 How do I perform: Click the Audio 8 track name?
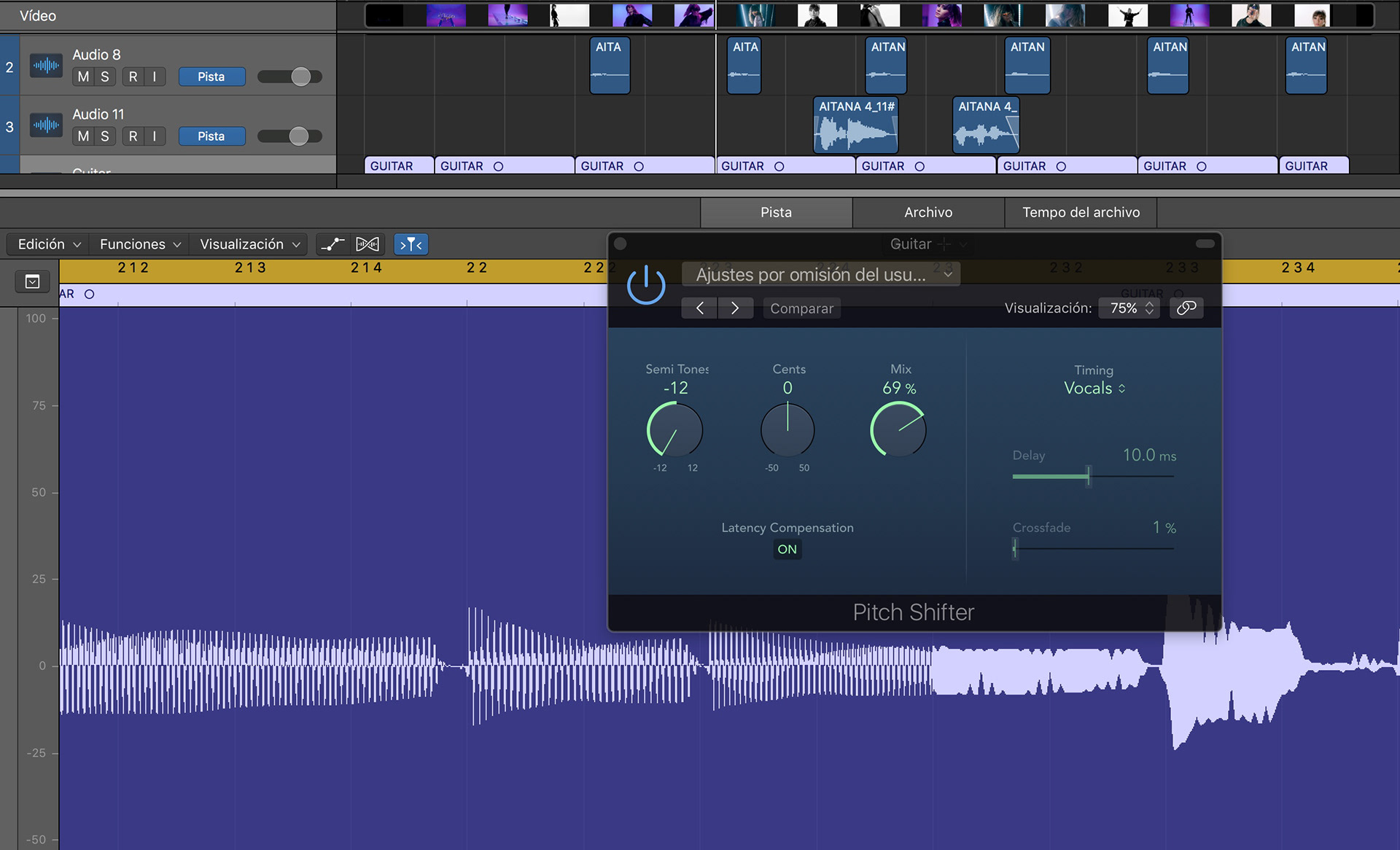pyautogui.click(x=96, y=55)
